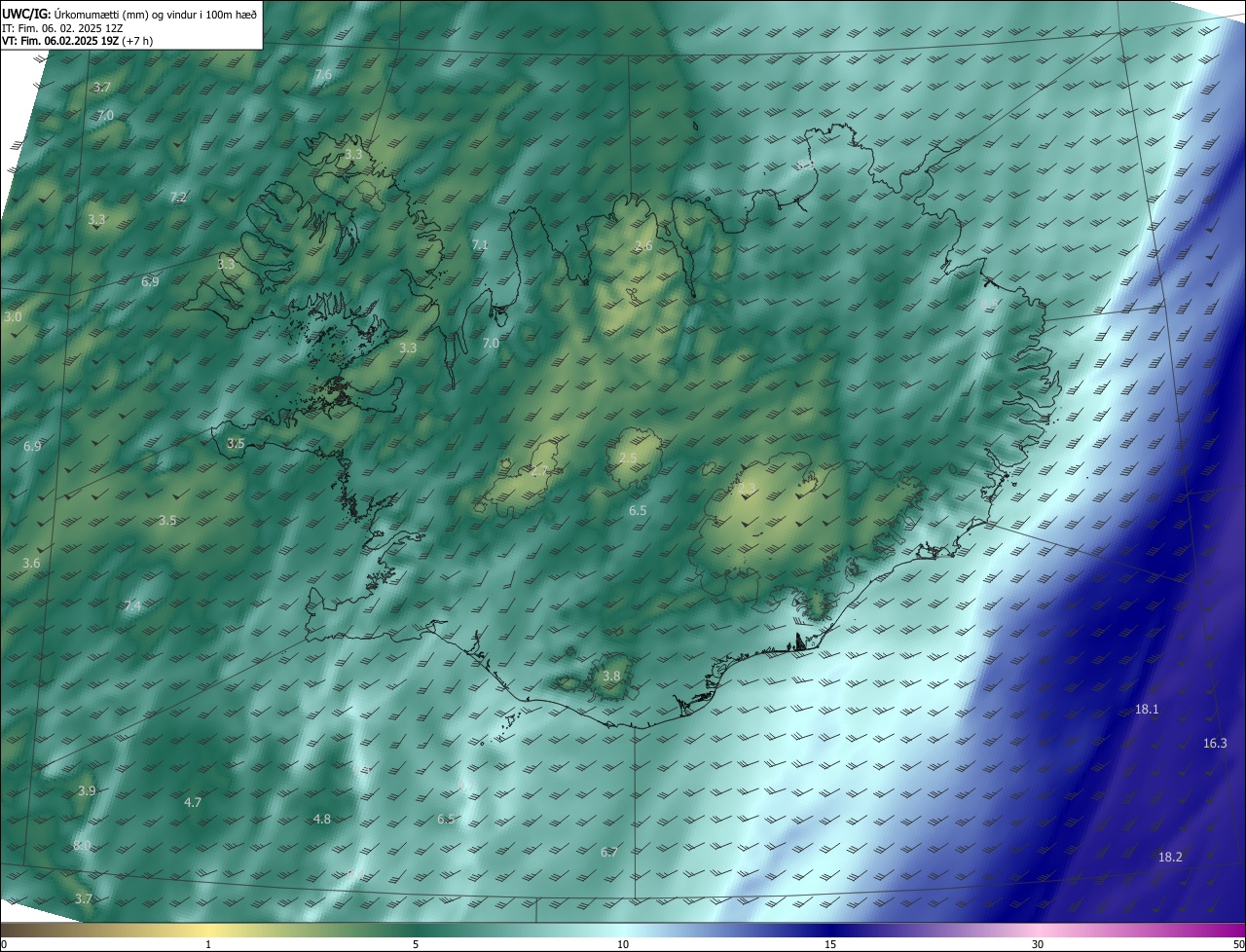
Task: Click the 7.6 value at the top
Action: pyautogui.click(x=323, y=75)
